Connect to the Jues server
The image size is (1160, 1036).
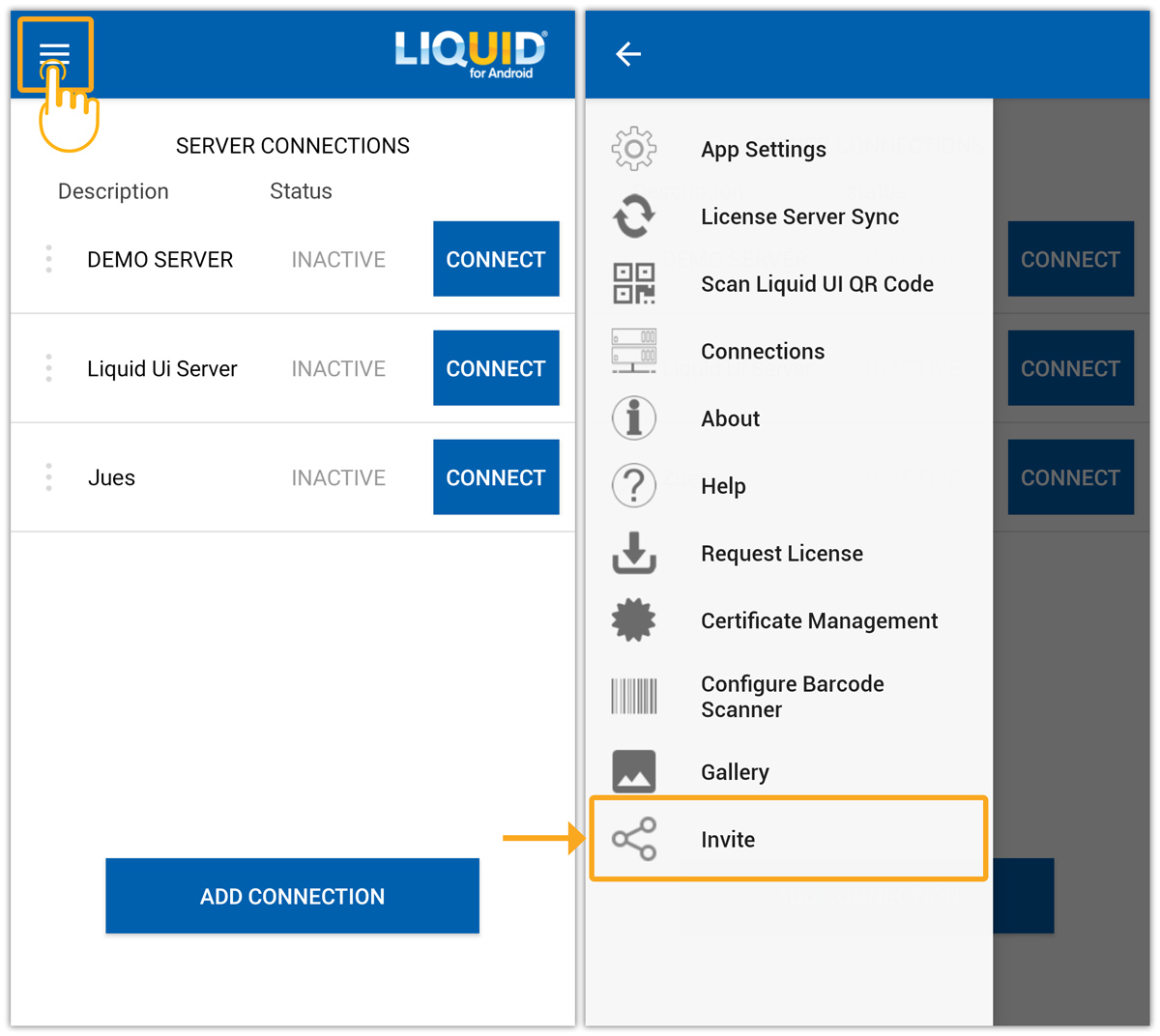(x=496, y=477)
